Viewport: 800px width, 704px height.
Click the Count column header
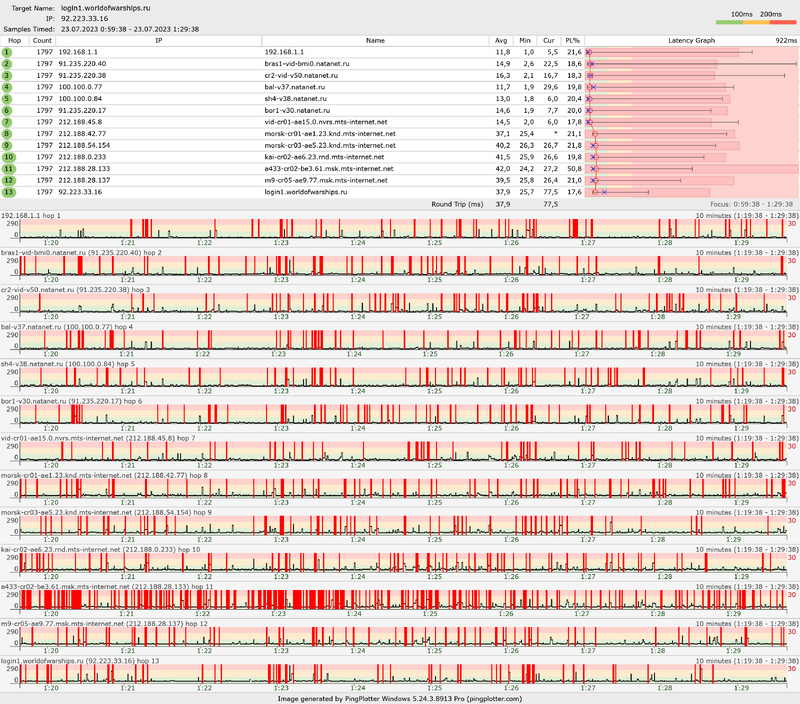pyautogui.click(x=42, y=40)
